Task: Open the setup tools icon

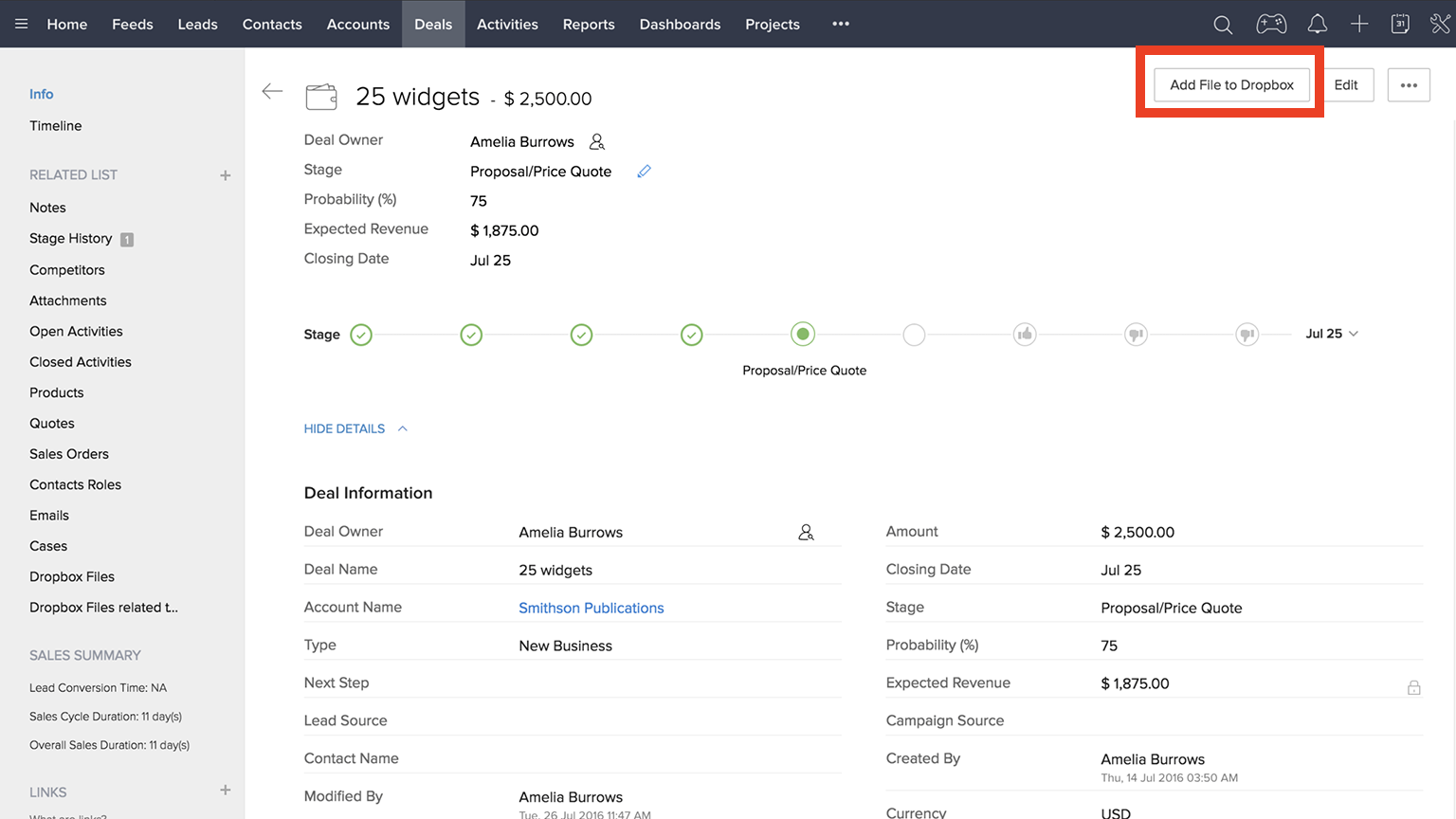Action: (x=1440, y=25)
